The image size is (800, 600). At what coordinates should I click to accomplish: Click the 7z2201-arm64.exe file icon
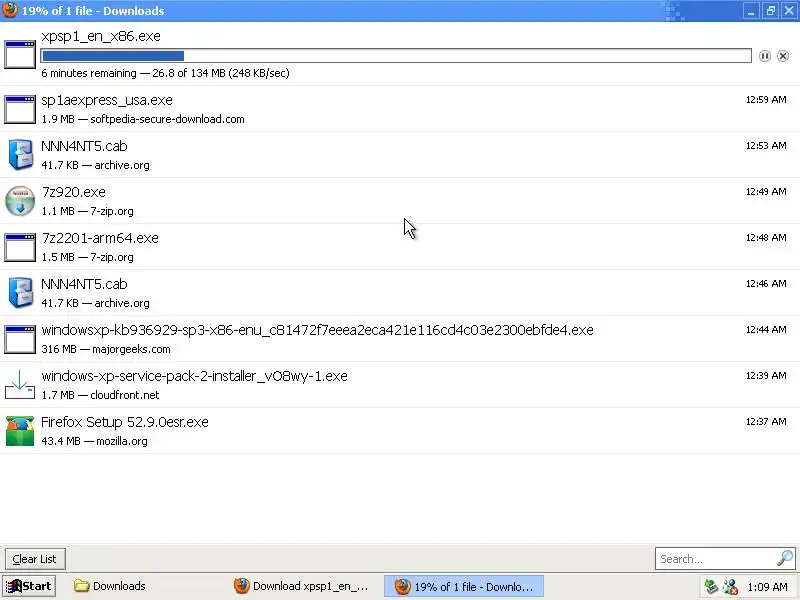(20, 247)
